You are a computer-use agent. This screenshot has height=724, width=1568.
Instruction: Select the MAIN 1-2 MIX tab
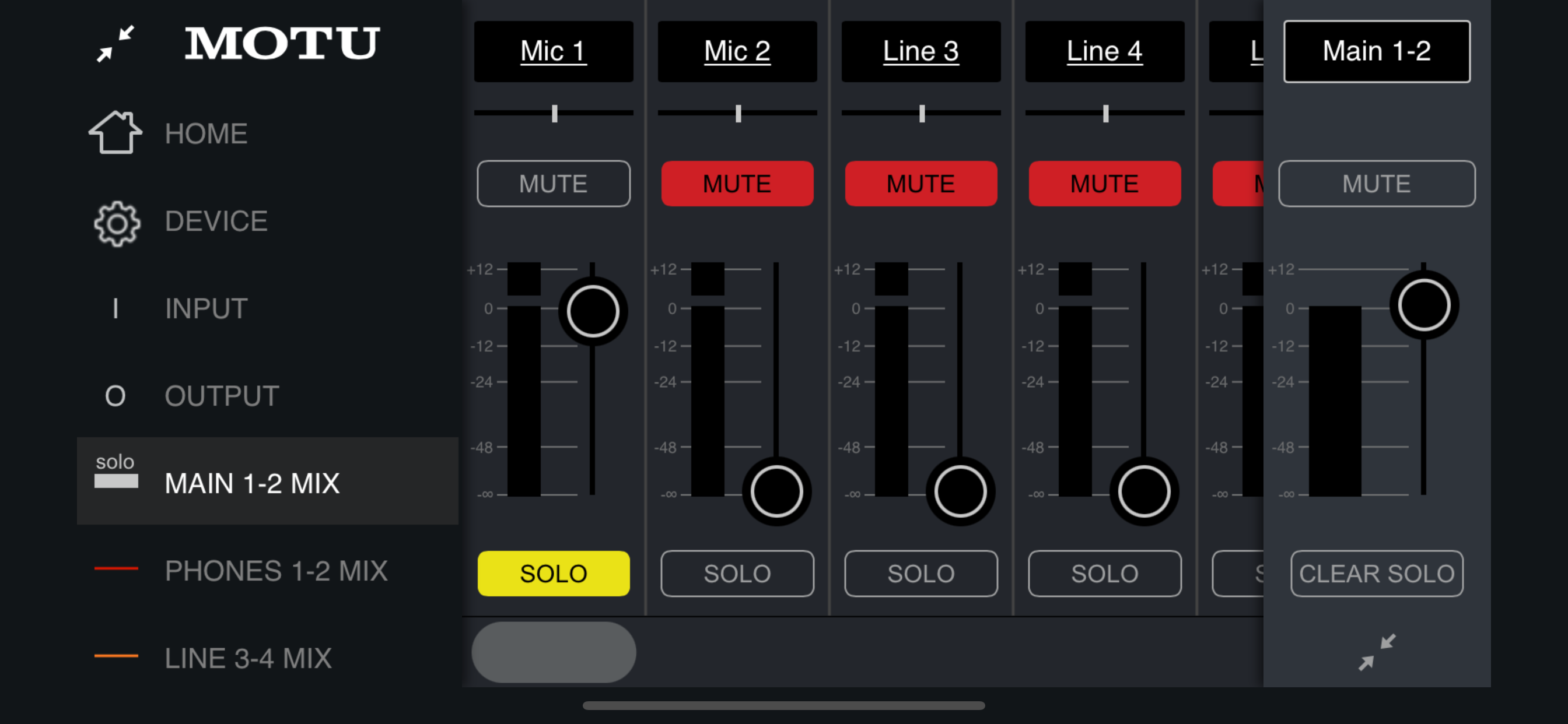click(252, 483)
